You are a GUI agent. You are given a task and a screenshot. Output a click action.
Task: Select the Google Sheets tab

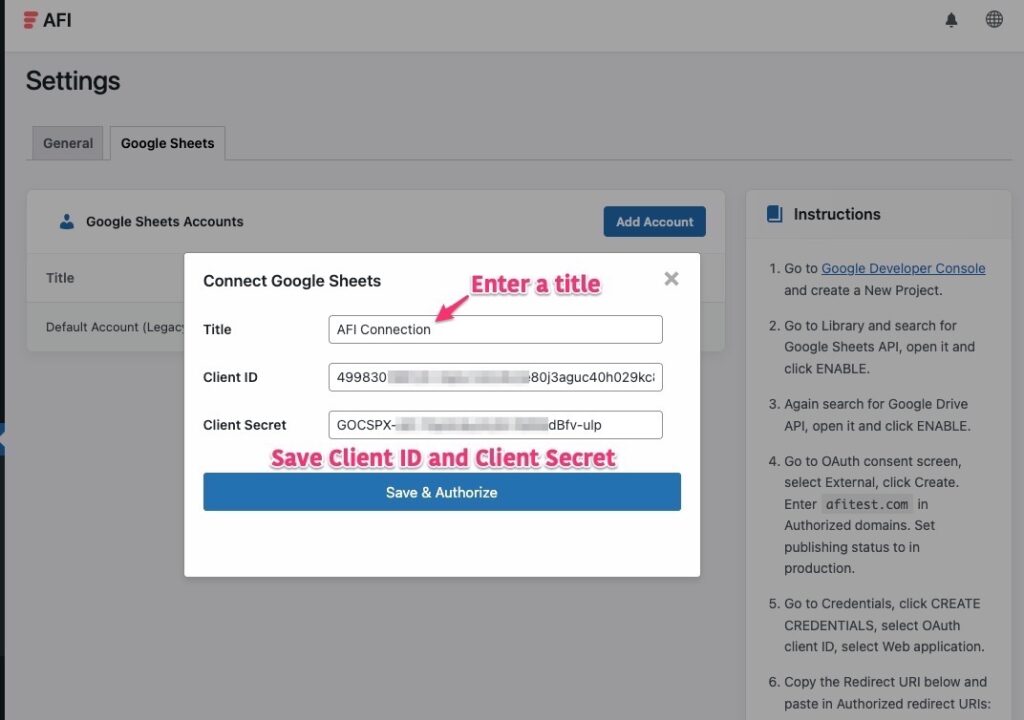[x=167, y=143]
